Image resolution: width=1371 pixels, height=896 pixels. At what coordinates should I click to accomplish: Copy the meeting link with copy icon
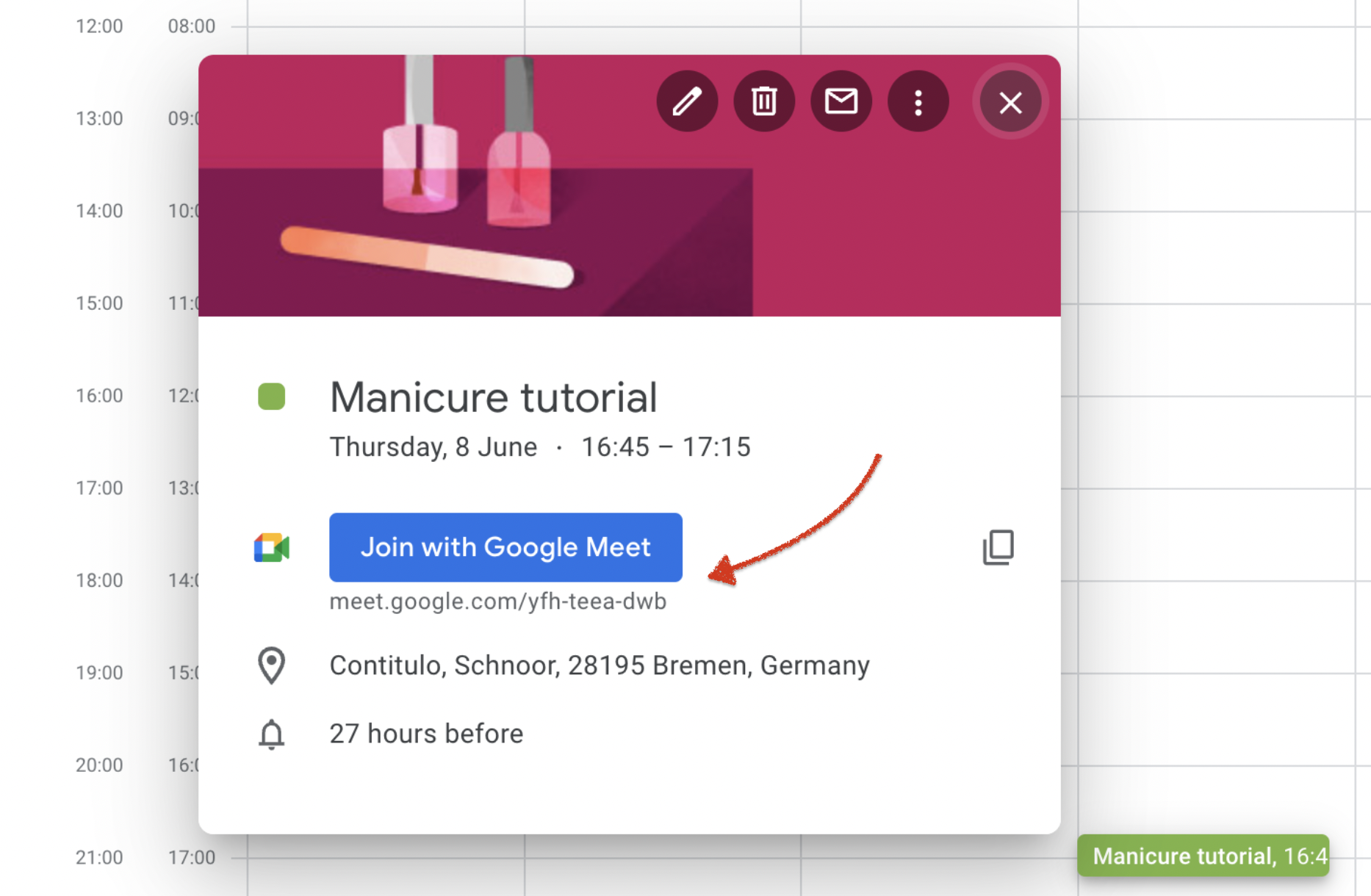[998, 547]
